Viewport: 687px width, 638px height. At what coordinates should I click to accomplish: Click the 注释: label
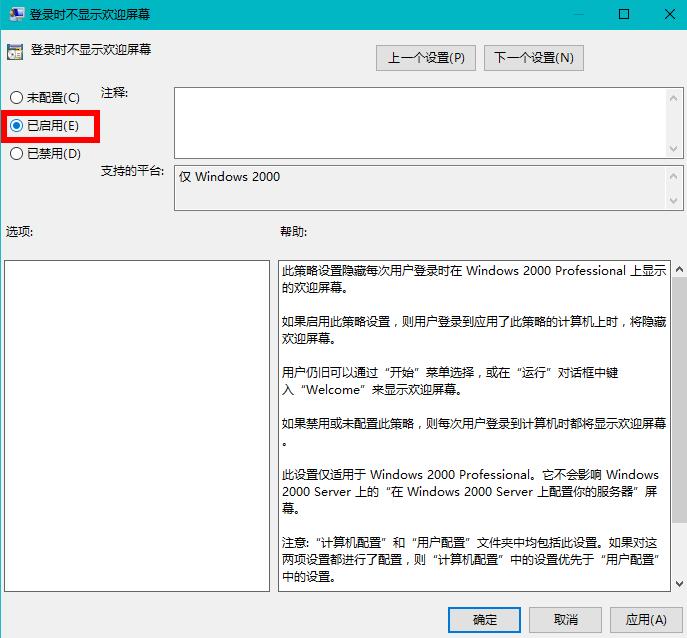[114, 92]
